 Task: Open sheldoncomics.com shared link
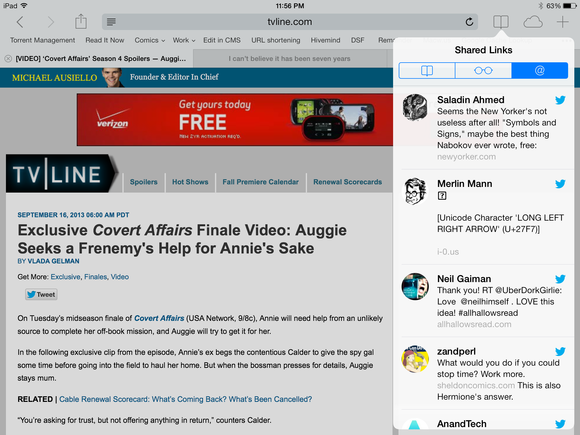476,385
